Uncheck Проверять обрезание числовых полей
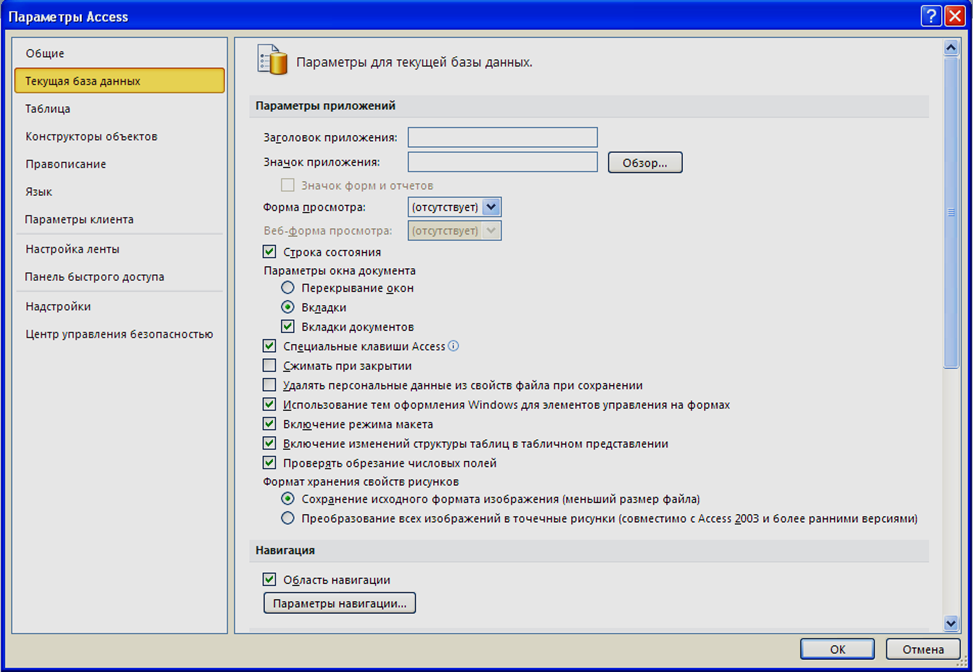Screen dimensions: 973x672 pos(269,463)
